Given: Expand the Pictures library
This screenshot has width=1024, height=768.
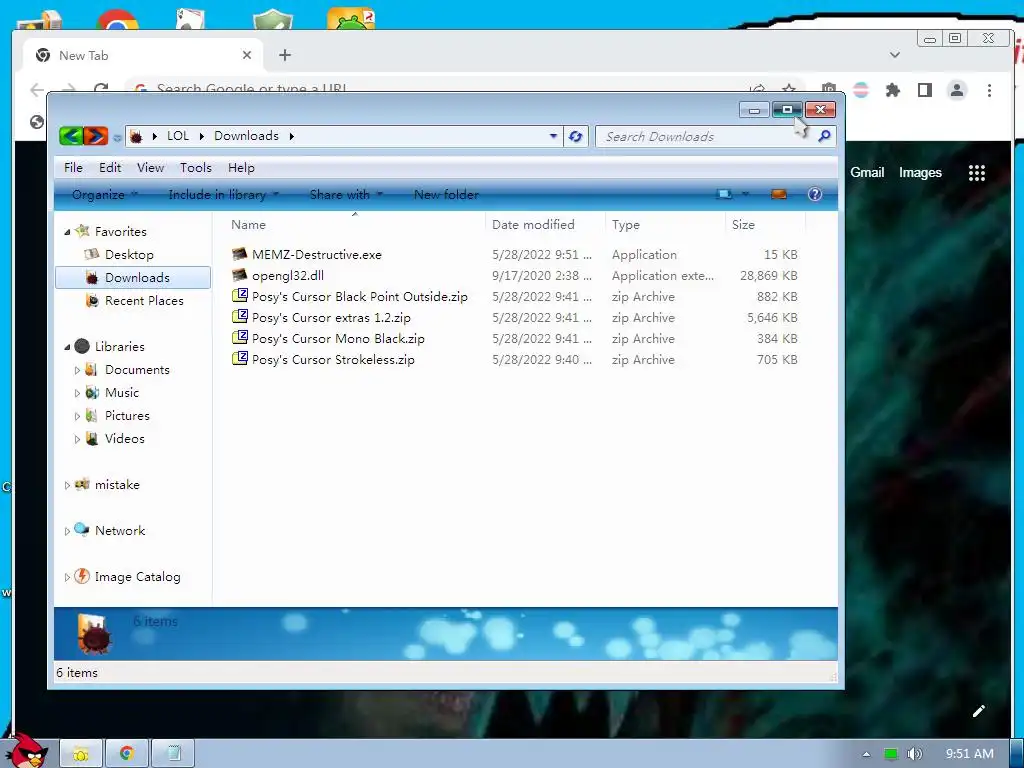Looking at the screenshot, I should point(77,416).
